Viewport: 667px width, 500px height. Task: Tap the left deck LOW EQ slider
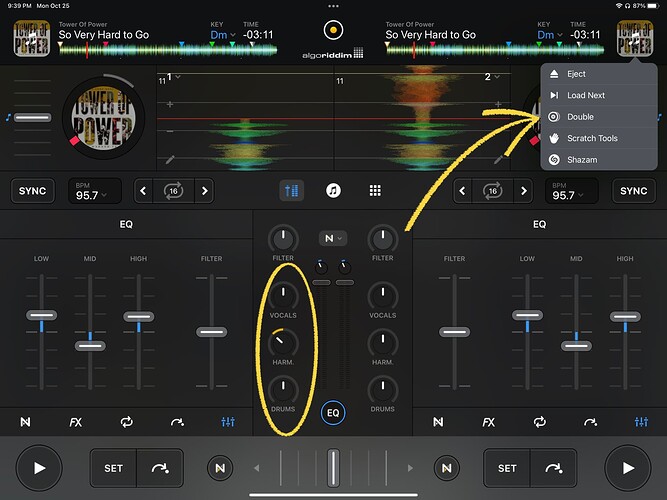pos(41,315)
